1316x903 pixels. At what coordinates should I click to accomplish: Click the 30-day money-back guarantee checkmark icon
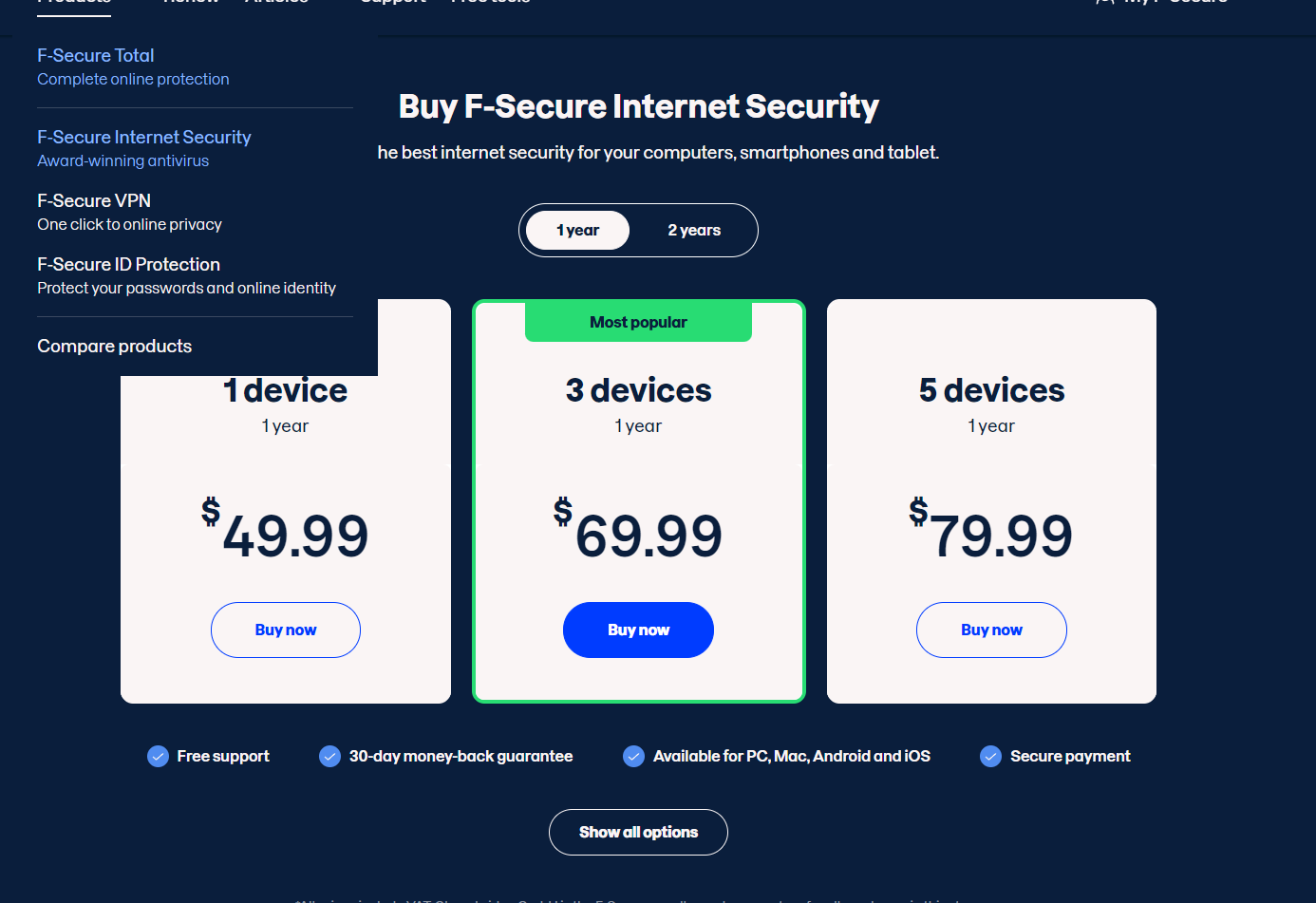click(x=329, y=756)
